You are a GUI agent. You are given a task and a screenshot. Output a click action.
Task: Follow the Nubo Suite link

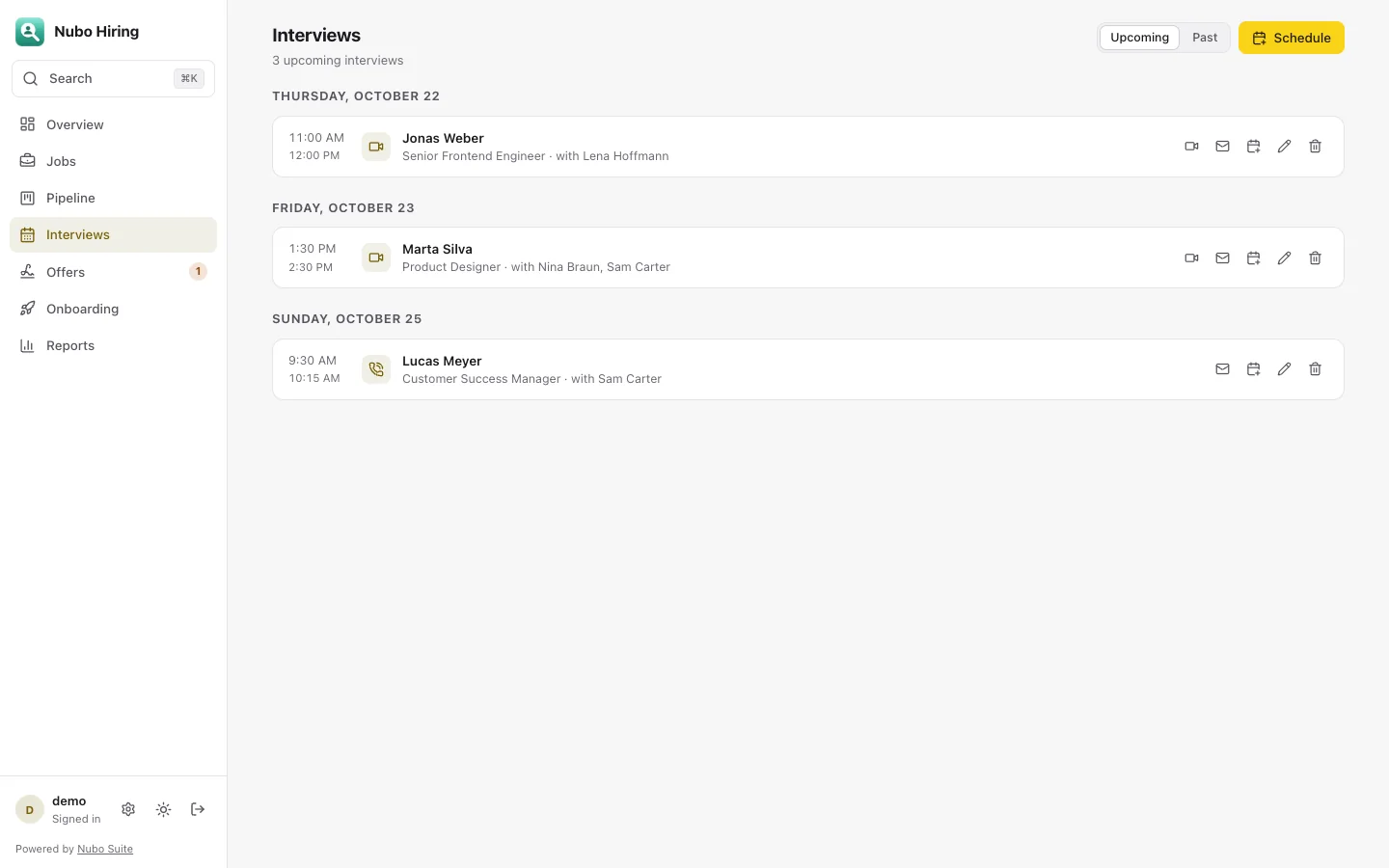pos(105,849)
